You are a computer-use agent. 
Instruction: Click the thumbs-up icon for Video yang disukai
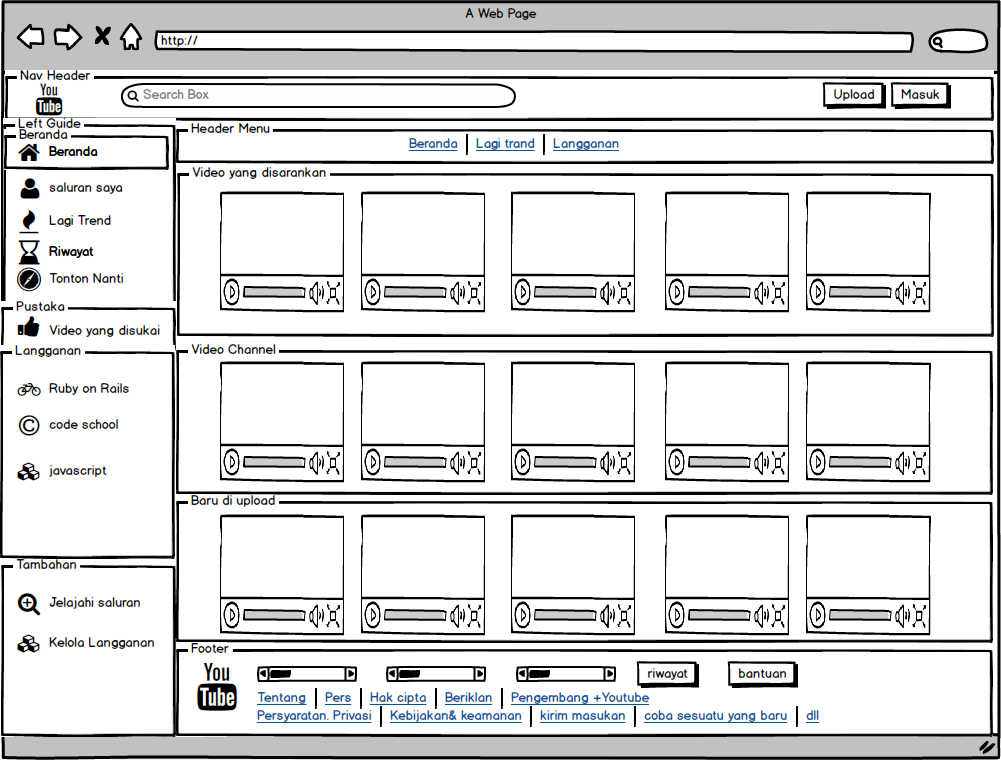pos(28,328)
